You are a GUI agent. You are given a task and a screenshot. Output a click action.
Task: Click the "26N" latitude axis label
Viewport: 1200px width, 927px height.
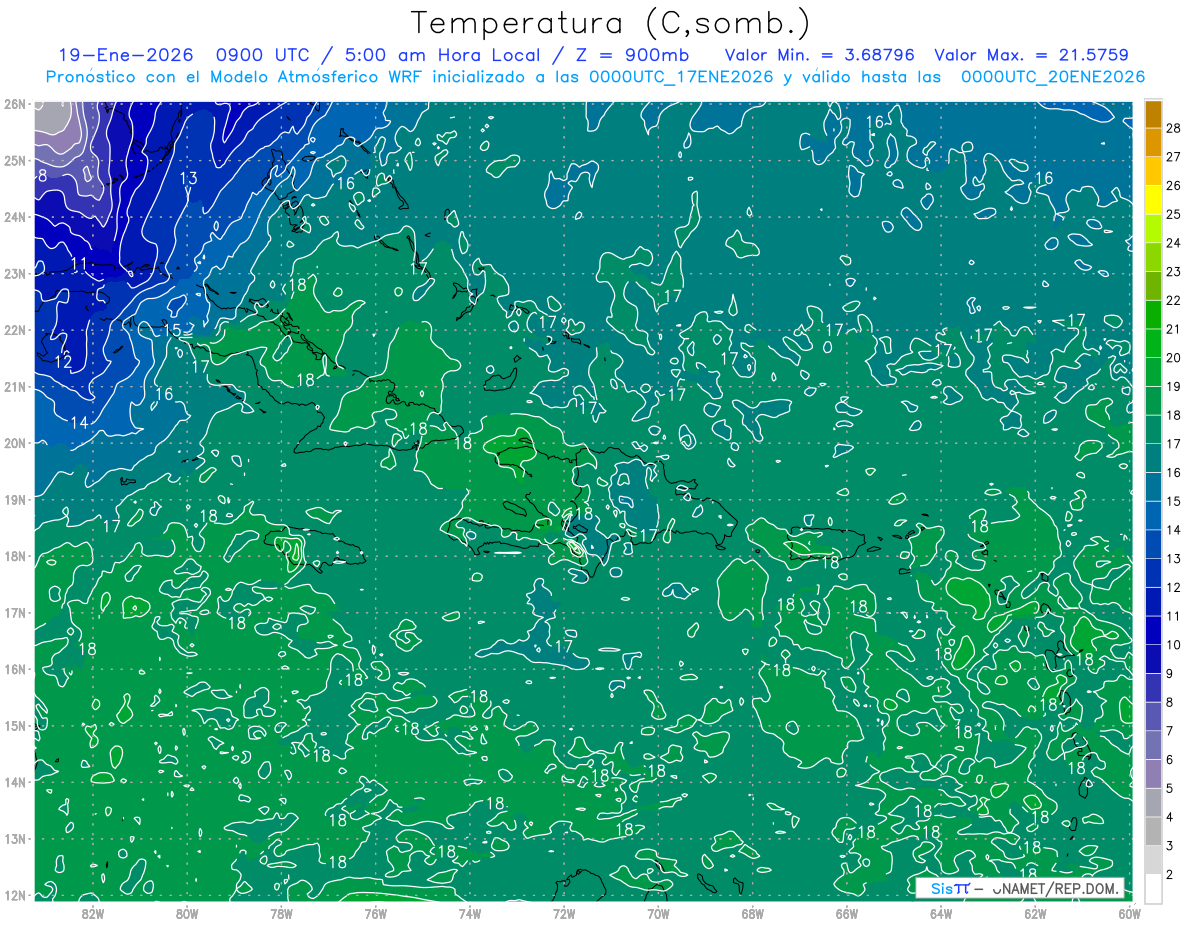[x=15, y=103]
